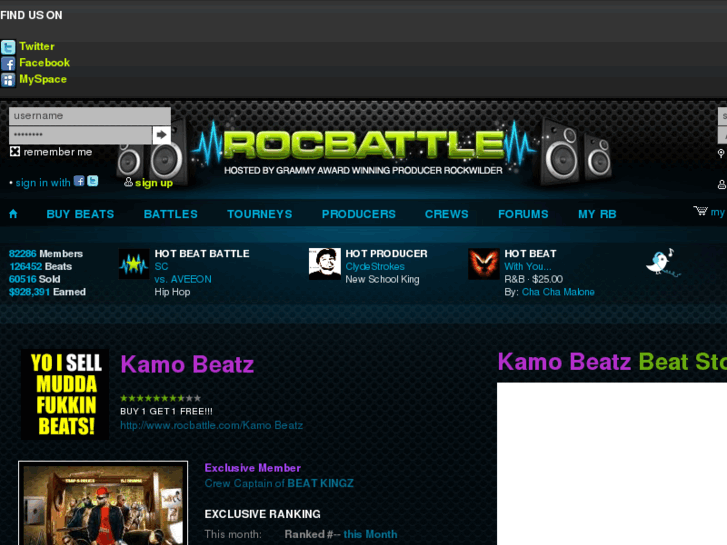727x545 pixels.
Task: Submit login with the arrow button
Action: [161, 135]
